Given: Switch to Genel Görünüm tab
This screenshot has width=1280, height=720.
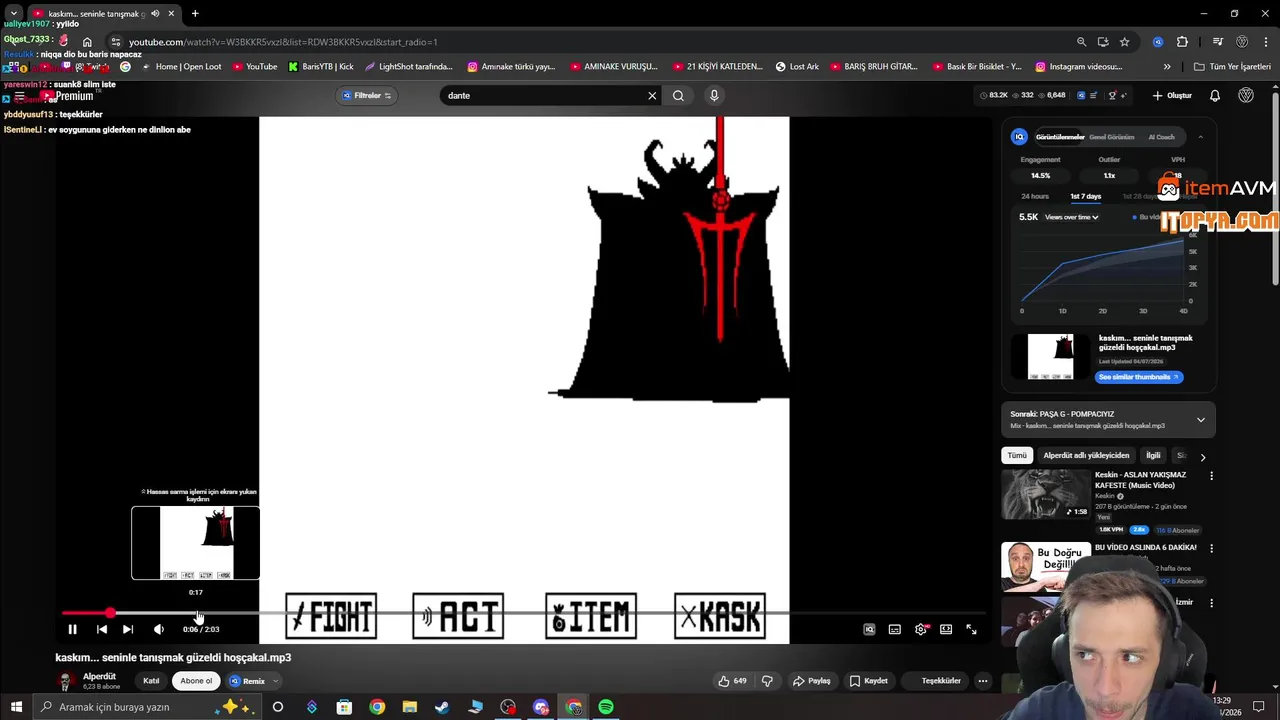Looking at the screenshot, I should click(1111, 137).
